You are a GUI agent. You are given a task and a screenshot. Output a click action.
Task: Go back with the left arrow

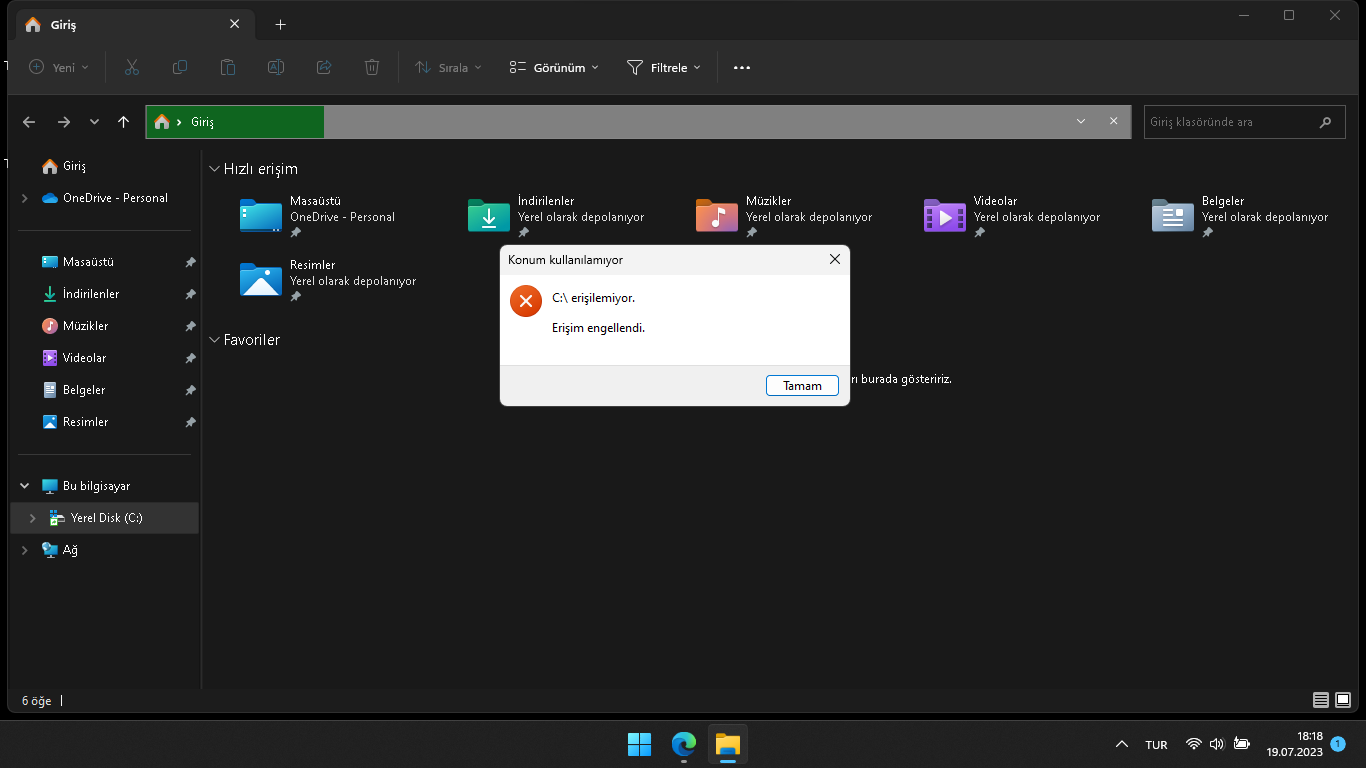29,122
